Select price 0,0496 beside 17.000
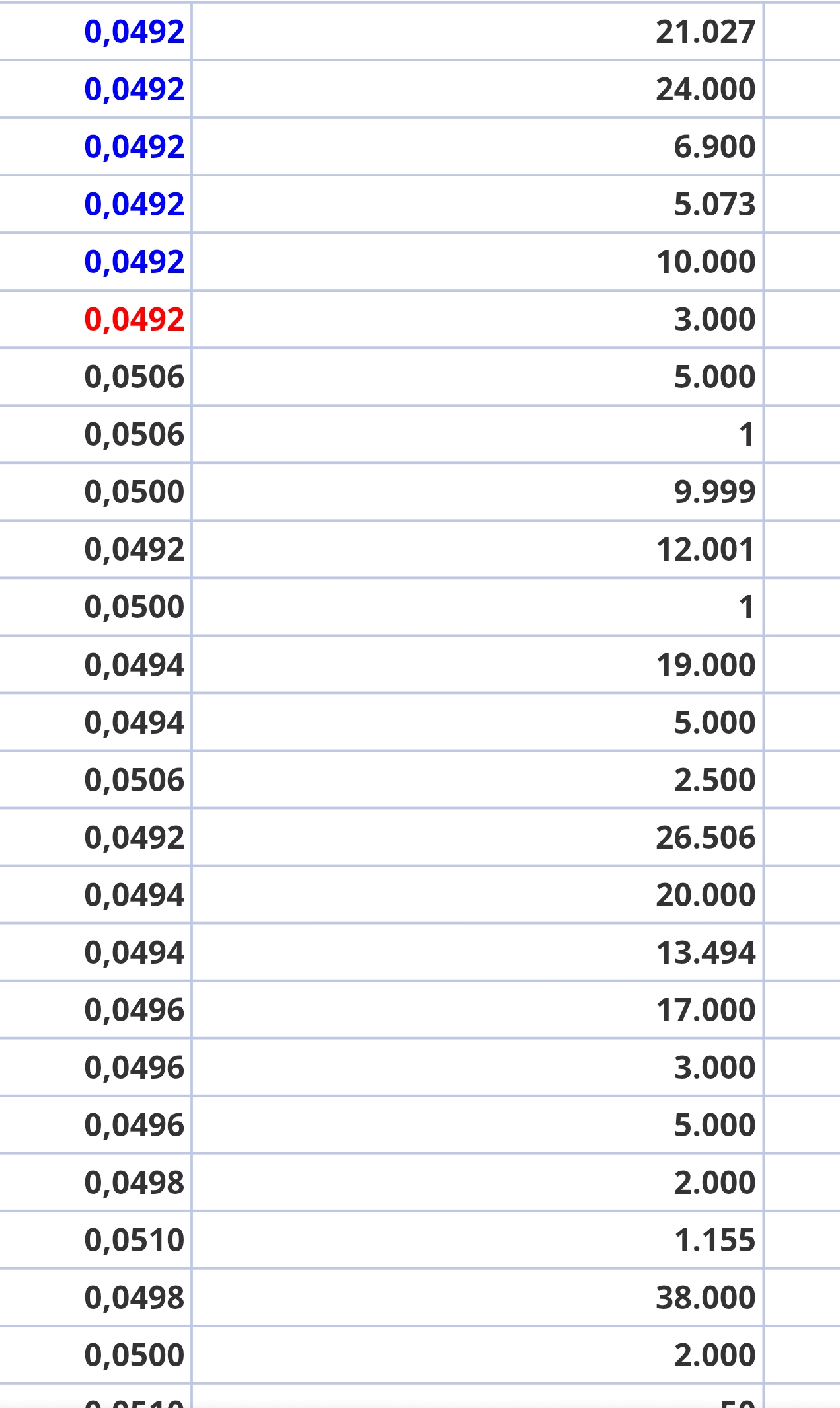Viewport: 840px width, 1408px height. point(134,1010)
